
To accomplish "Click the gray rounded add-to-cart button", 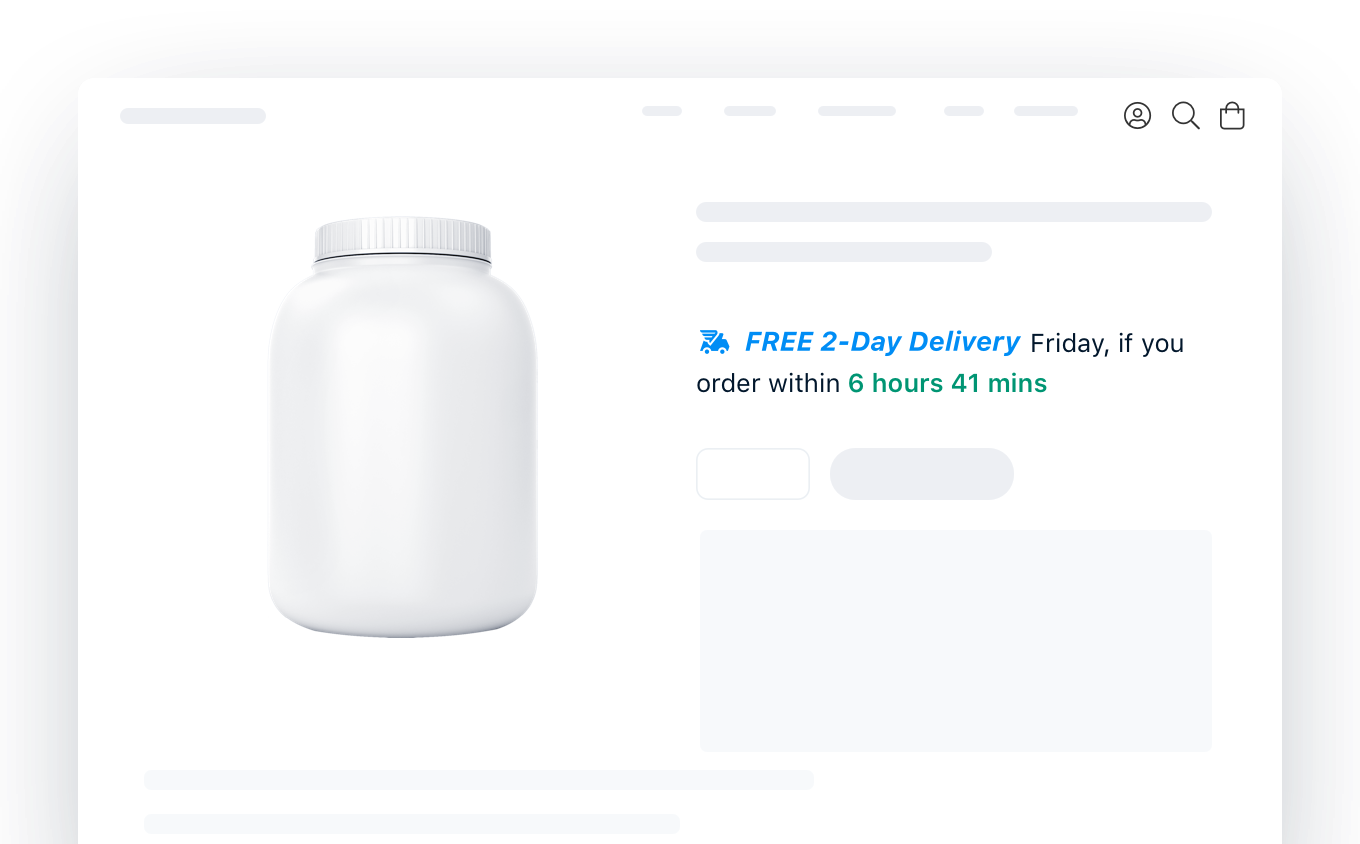I will click(x=922, y=474).
